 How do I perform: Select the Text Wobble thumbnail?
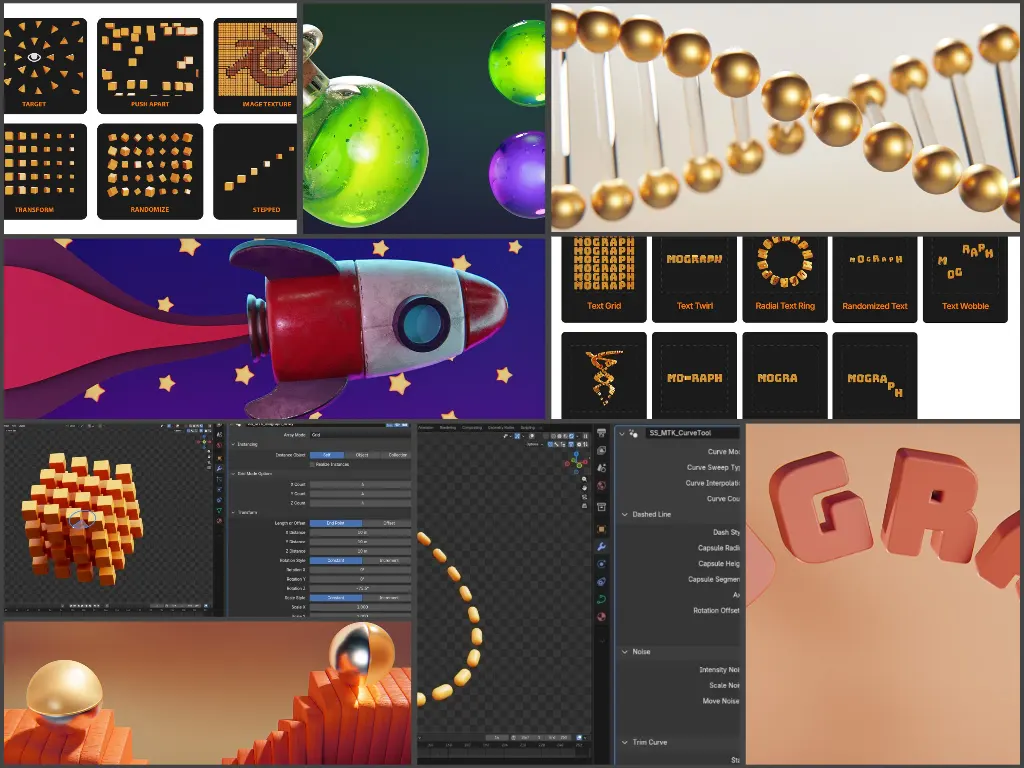[x=965, y=280]
